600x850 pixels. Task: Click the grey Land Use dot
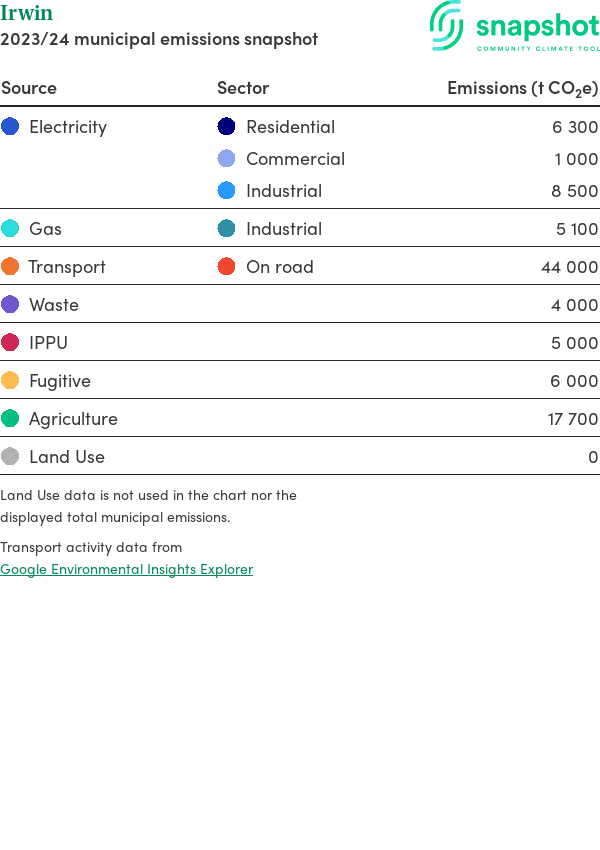[x=10, y=457]
